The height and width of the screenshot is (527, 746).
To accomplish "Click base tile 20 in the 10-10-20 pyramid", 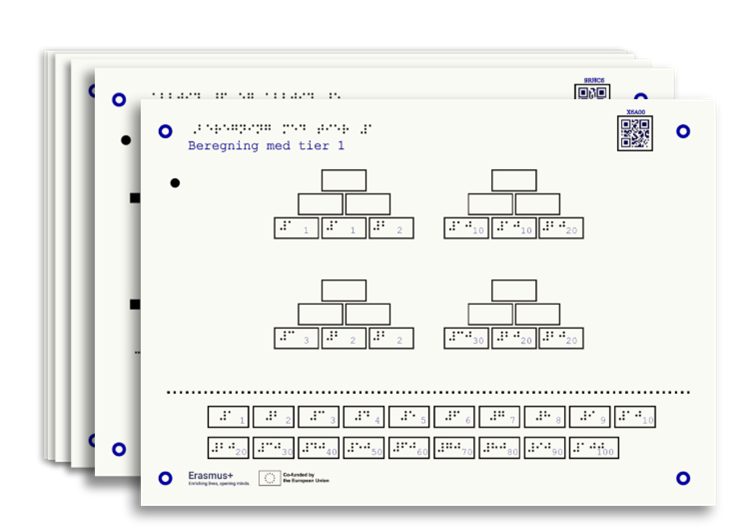I will click(561, 228).
